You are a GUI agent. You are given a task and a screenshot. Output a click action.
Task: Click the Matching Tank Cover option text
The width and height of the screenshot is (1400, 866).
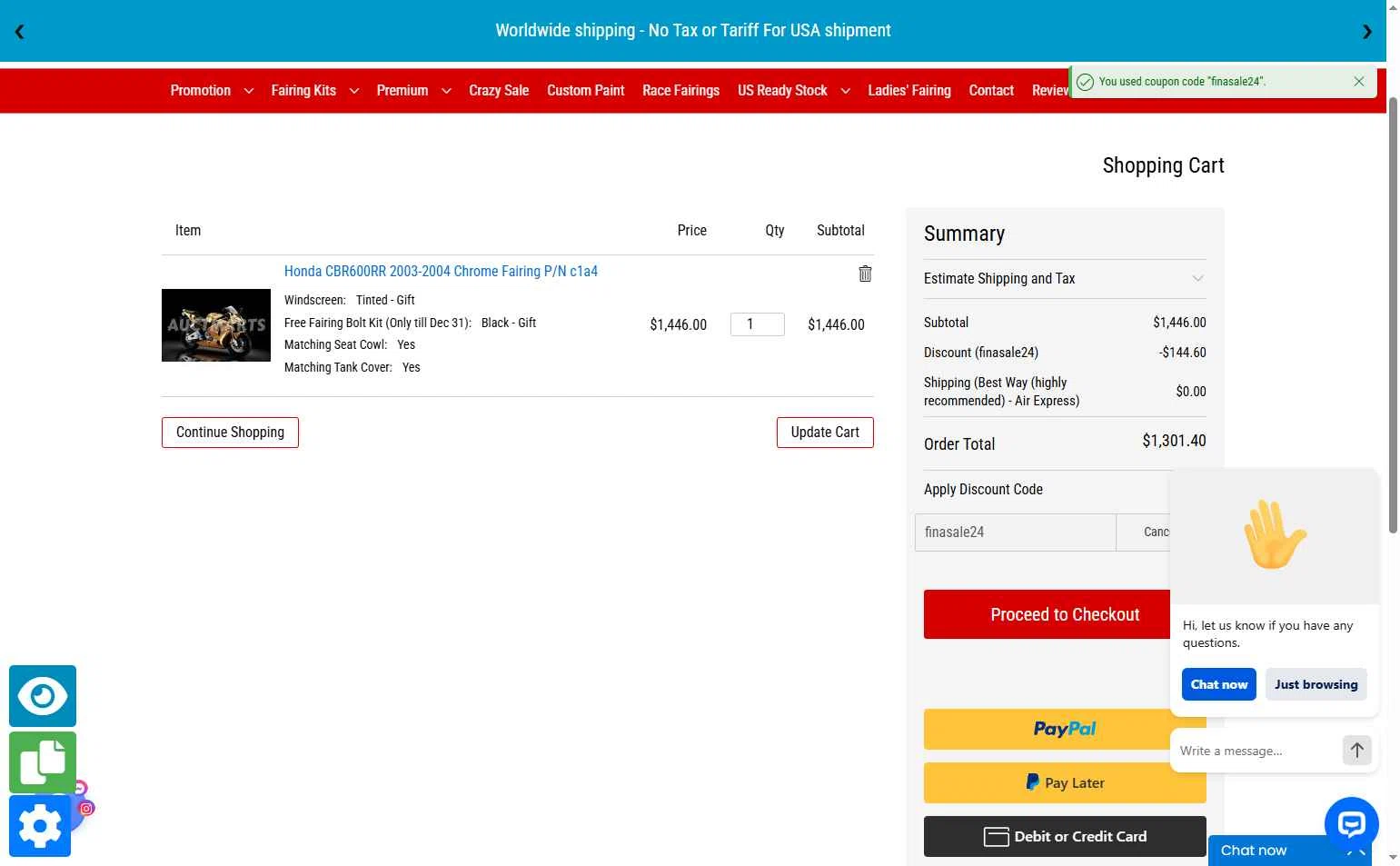[x=352, y=367]
